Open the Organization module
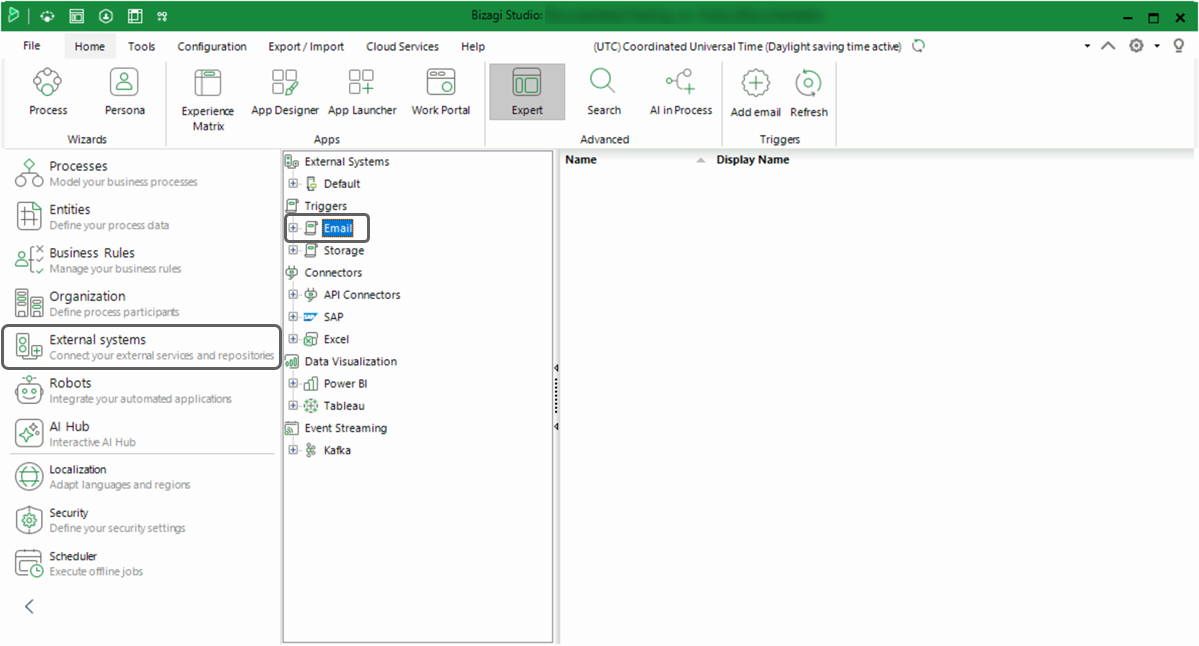1199x646 pixels. 98,304
